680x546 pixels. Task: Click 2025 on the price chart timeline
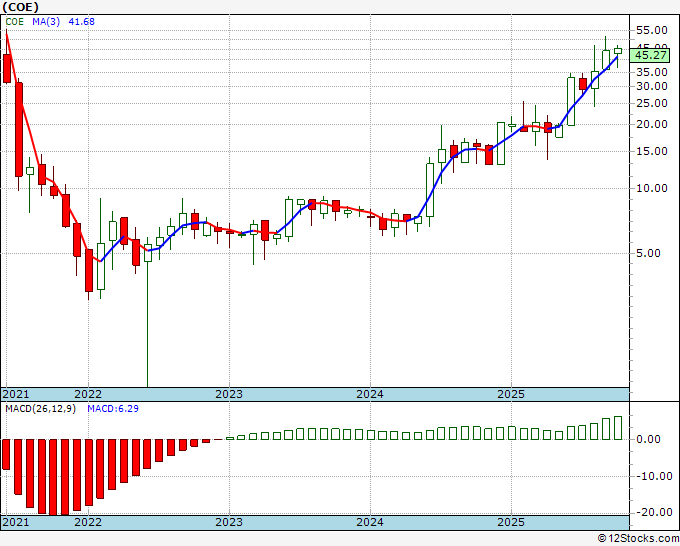click(x=511, y=394)
